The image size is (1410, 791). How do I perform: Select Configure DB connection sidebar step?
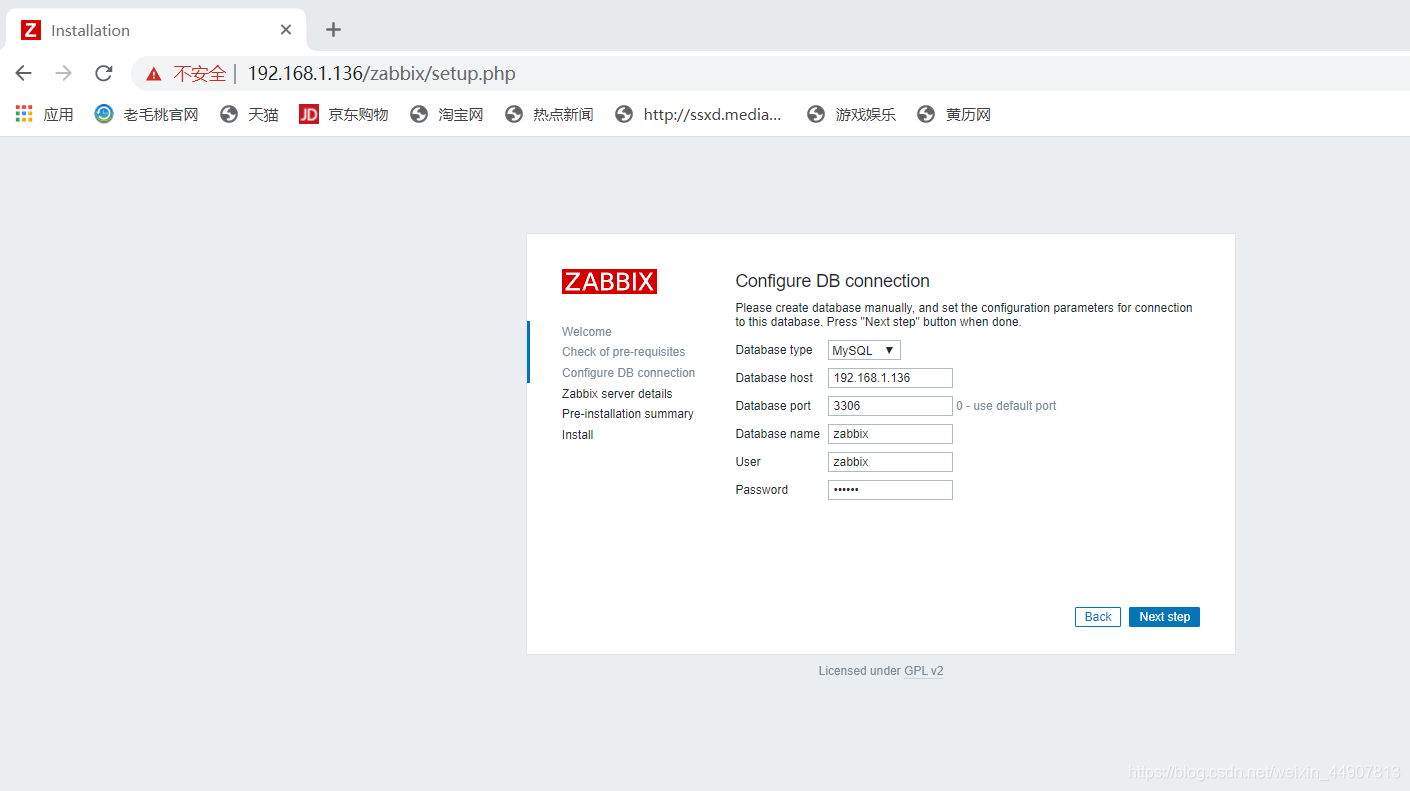click(x=629, y=373)
